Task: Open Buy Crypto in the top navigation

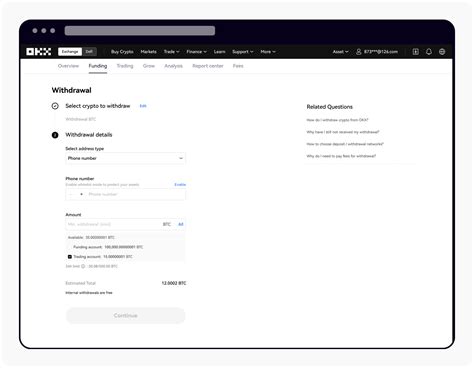Action: pyautogui.click(x=122, y=52)
